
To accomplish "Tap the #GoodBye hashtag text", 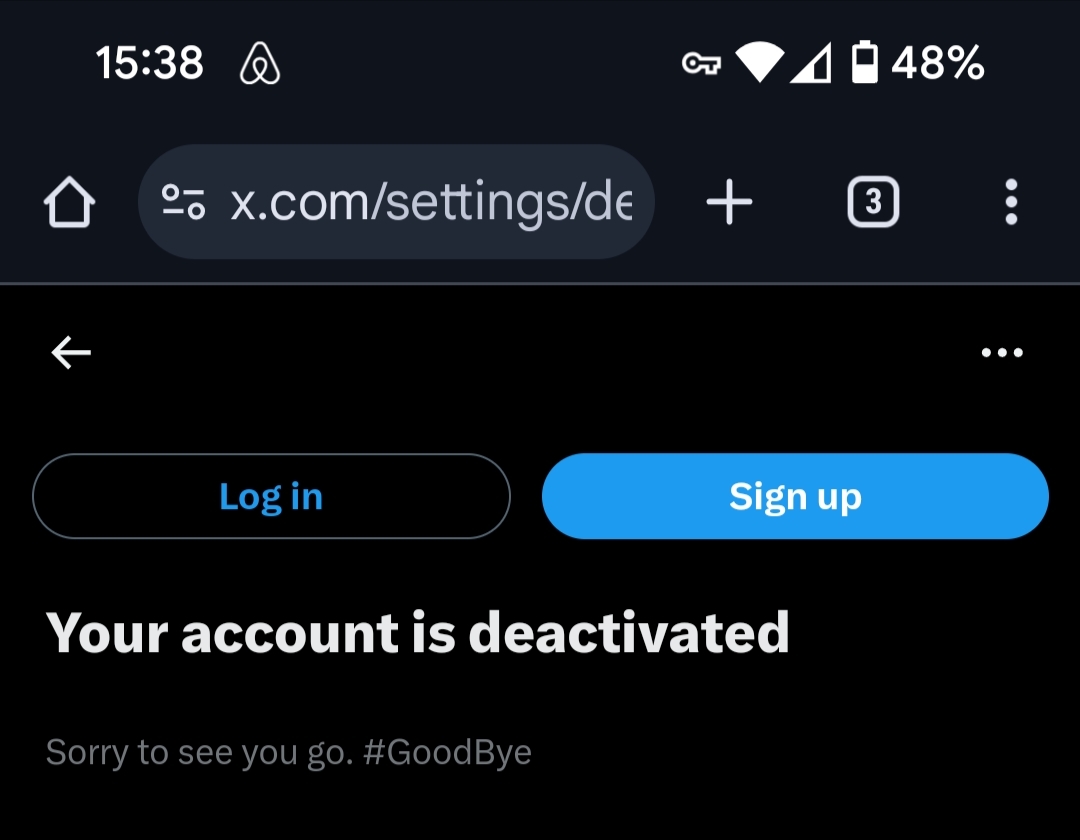I will point(447,752).
